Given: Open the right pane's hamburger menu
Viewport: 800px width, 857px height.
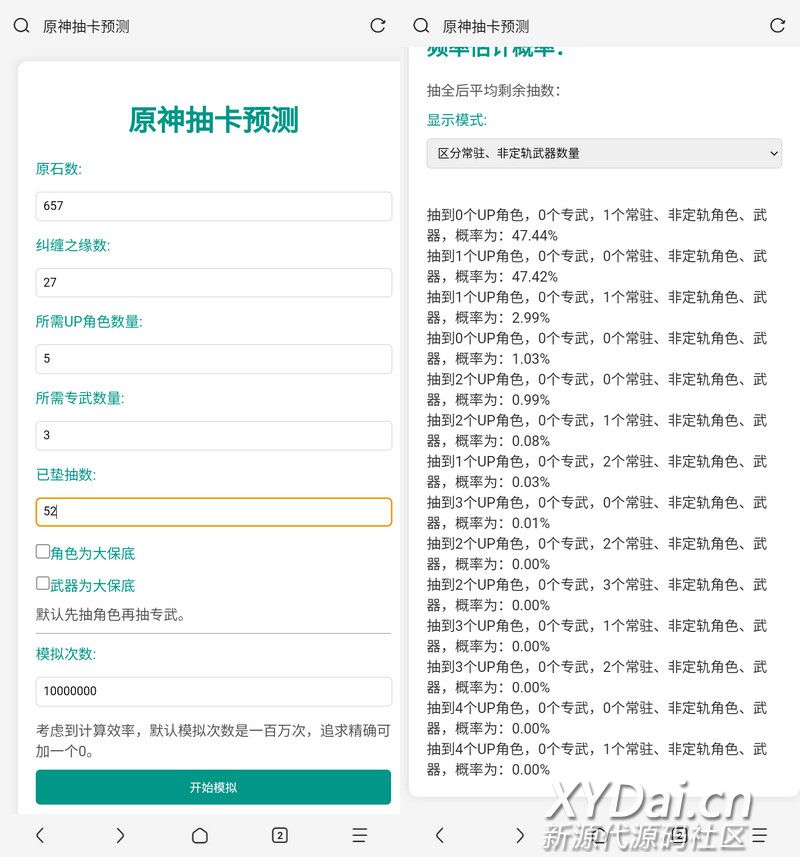Looking at the screenshot, I should [760, 835].
